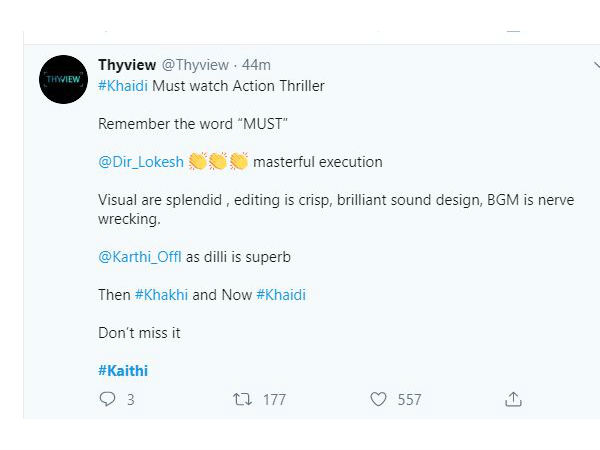This screenshot has height=450, width=600.
Task: Expand the tweet options chevron
Action: coord(596,65)
